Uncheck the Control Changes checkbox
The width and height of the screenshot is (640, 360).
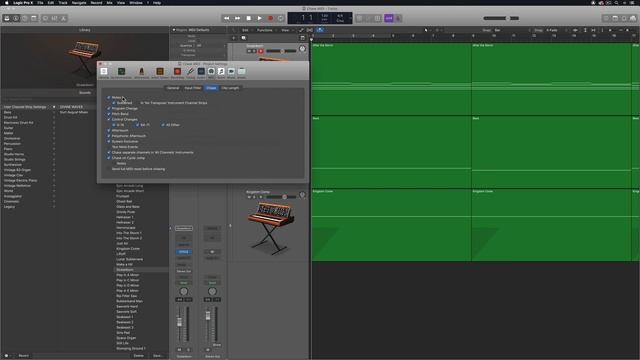click(x=109, y=119)
